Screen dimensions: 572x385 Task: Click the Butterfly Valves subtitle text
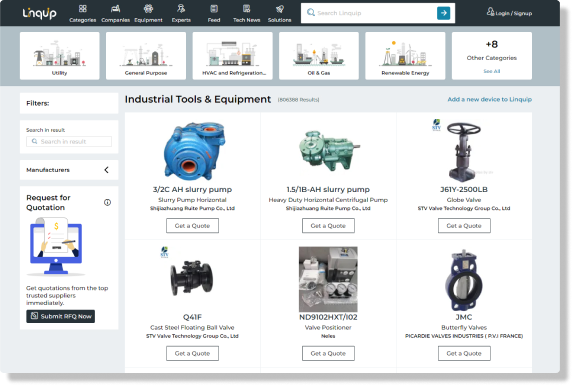tap(464, 327)
